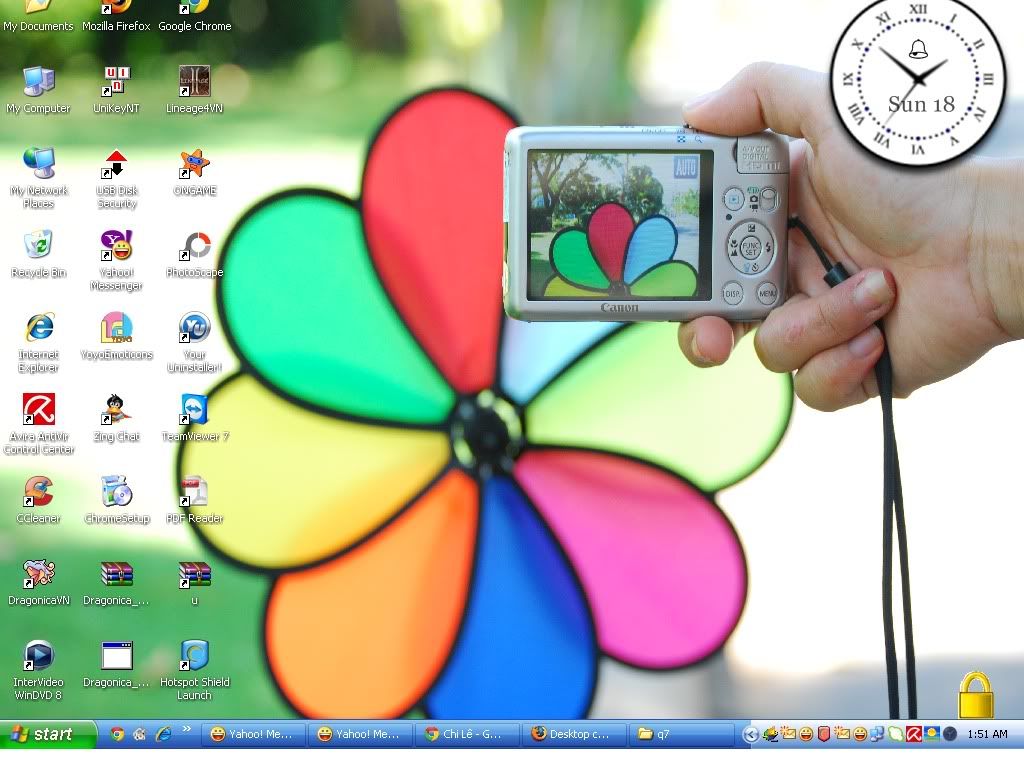Image resolution: width=1024 pixels, height=768 pixels.
Task: Launch Internet Explorer from quick launch
Action: click(162, 734)
